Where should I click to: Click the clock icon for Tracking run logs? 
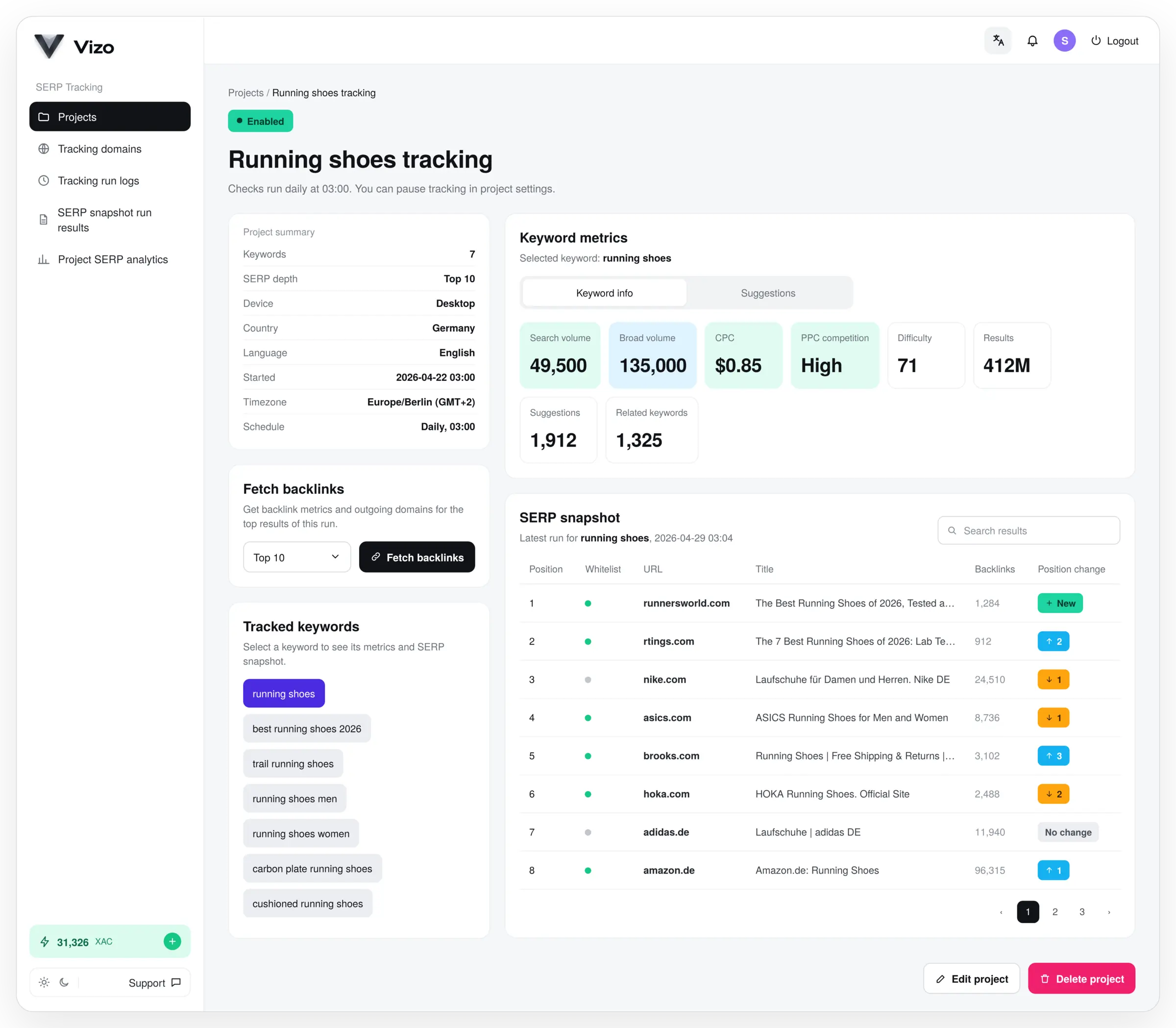[x=44, y=181]
